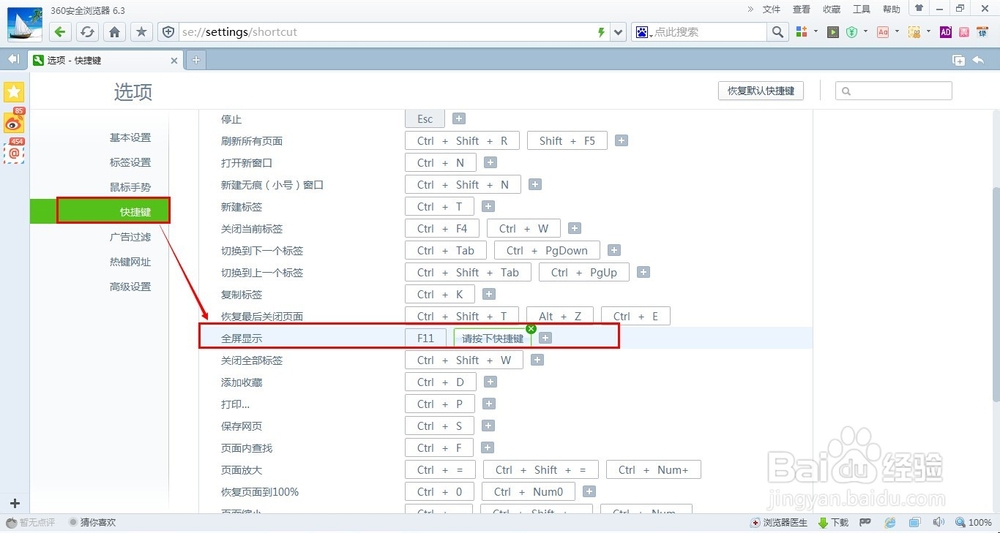Expand the green shield extension dropdown arrow
The height and width of the screenshot is (533, 1000).
click(x=865, y=31)
